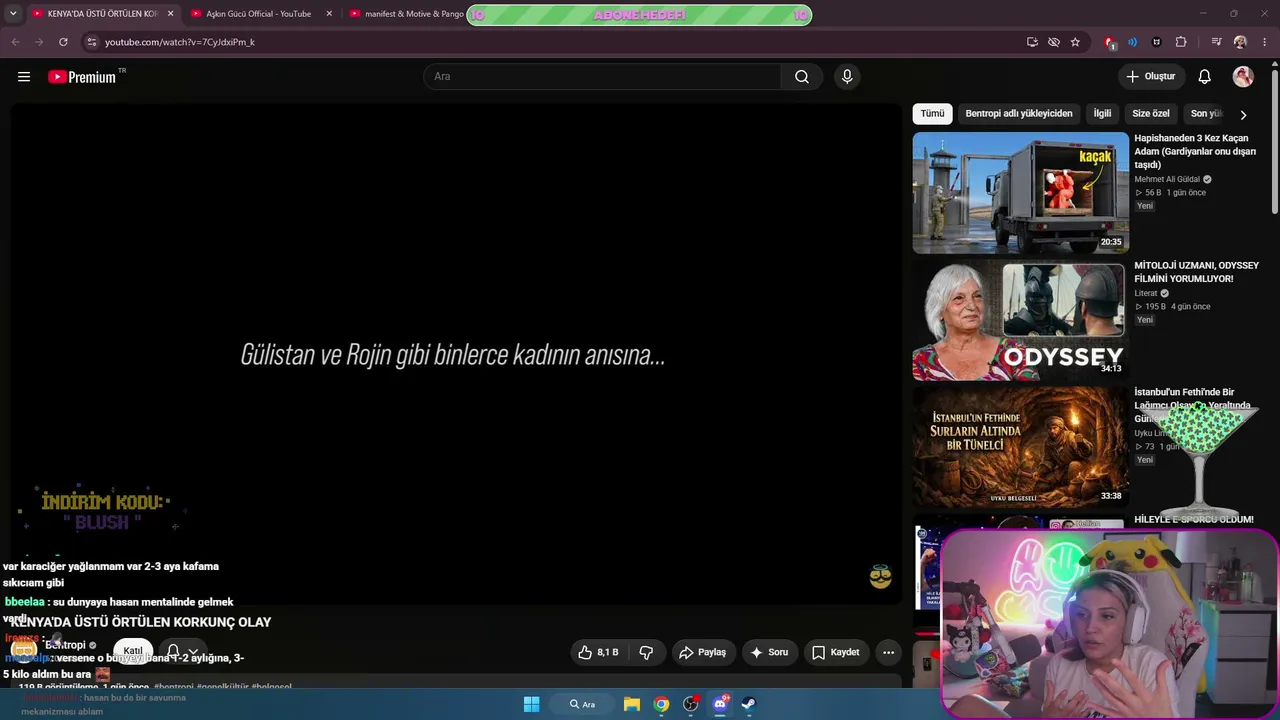This screenshot has height=720, width=1280.
Task: Select the İlgili filter chip
Action: 1102,114
